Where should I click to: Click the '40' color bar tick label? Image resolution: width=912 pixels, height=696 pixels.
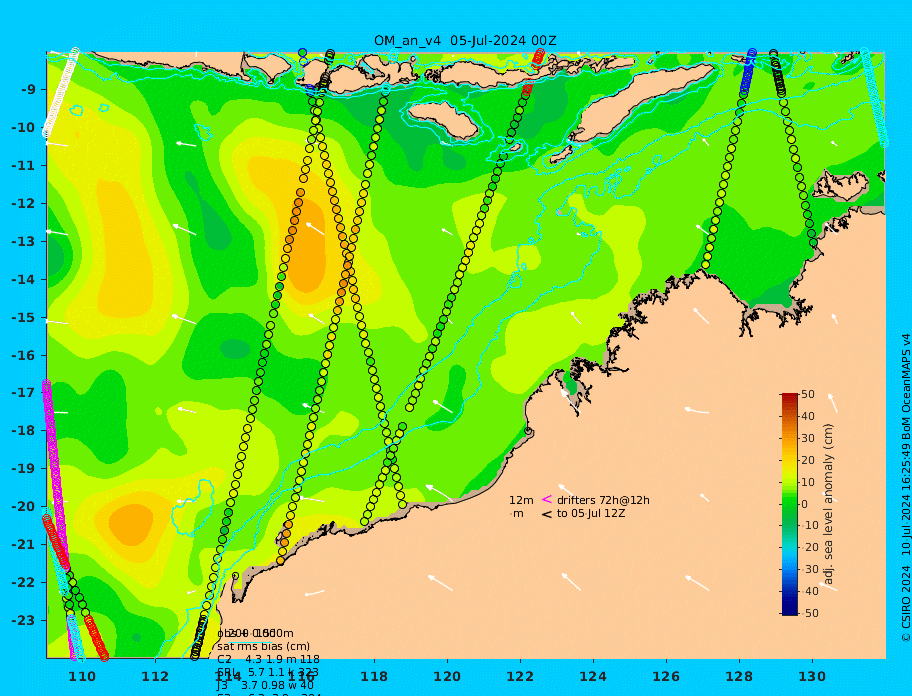point(808,416)
